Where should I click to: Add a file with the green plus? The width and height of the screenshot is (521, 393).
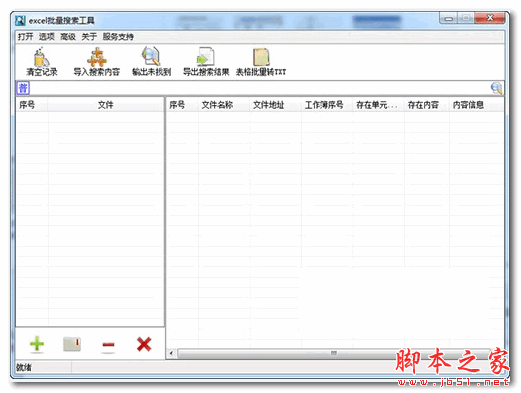[37, 344]
